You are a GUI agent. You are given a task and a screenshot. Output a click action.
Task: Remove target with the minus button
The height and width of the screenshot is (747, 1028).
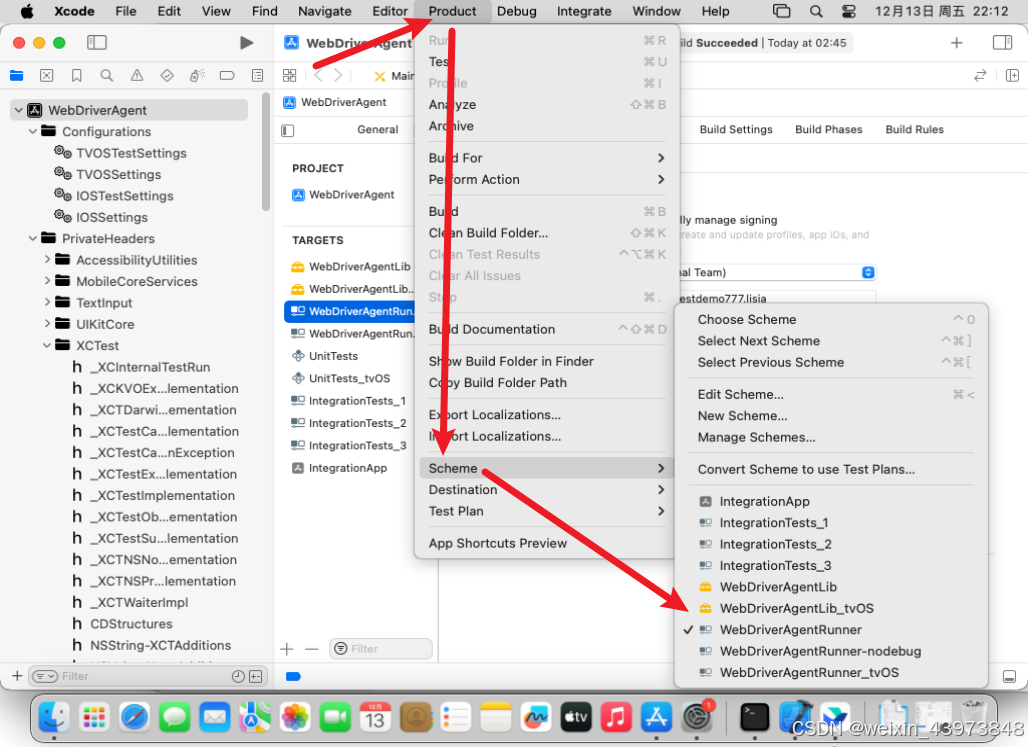311,649
